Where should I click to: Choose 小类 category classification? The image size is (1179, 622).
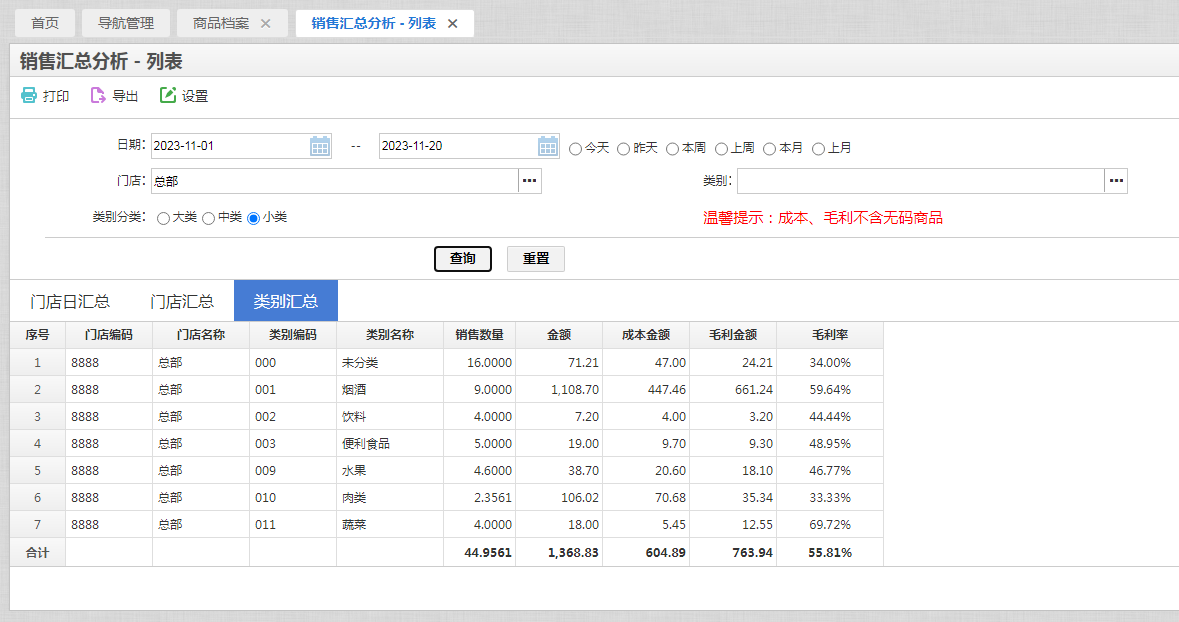click(x=253, y=218)
